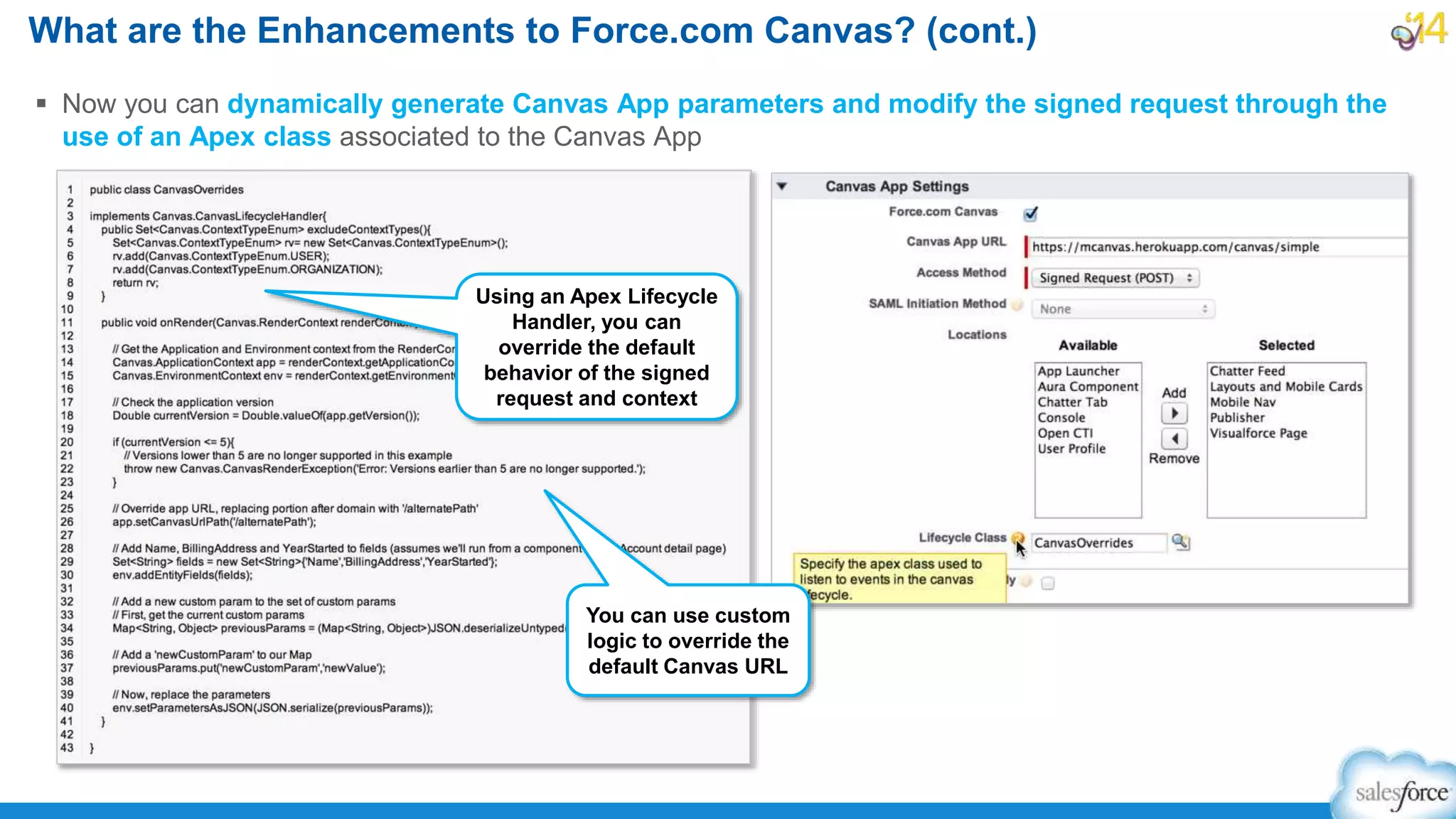Select Publisher in Selected list
The height and width of the screenshot is (819, 1456).
click(1237, 418)
